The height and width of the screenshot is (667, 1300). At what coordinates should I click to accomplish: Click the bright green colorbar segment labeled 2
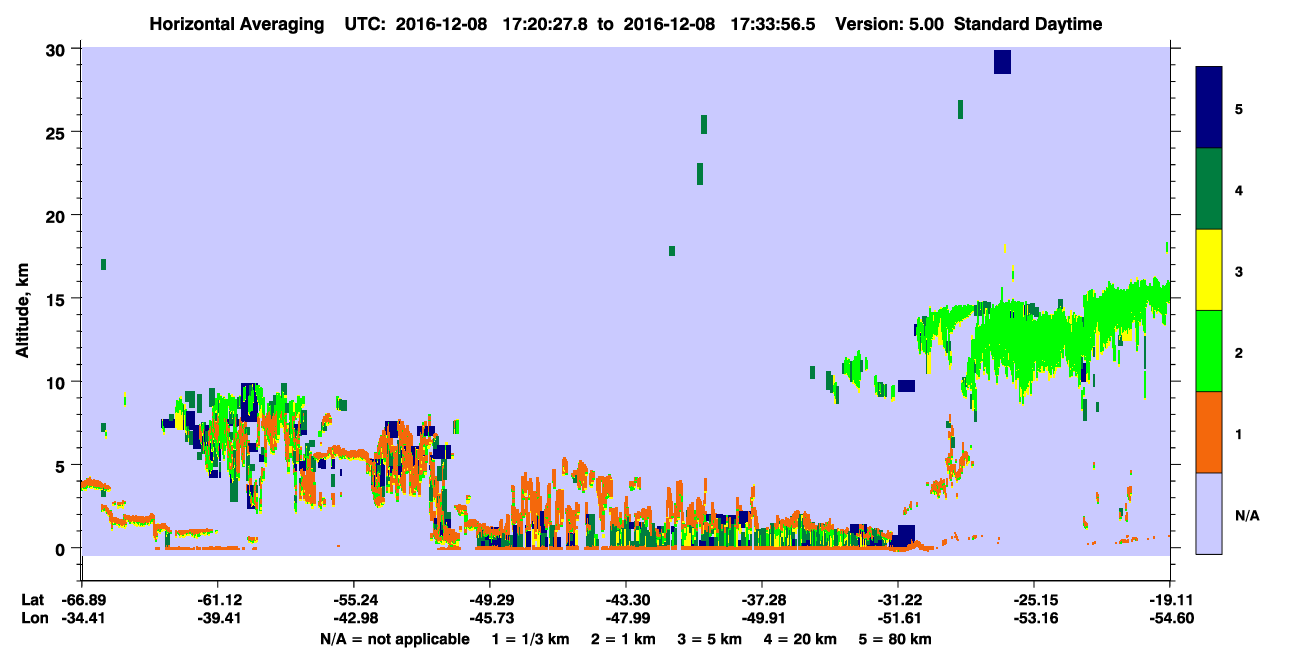(1209, 351)
